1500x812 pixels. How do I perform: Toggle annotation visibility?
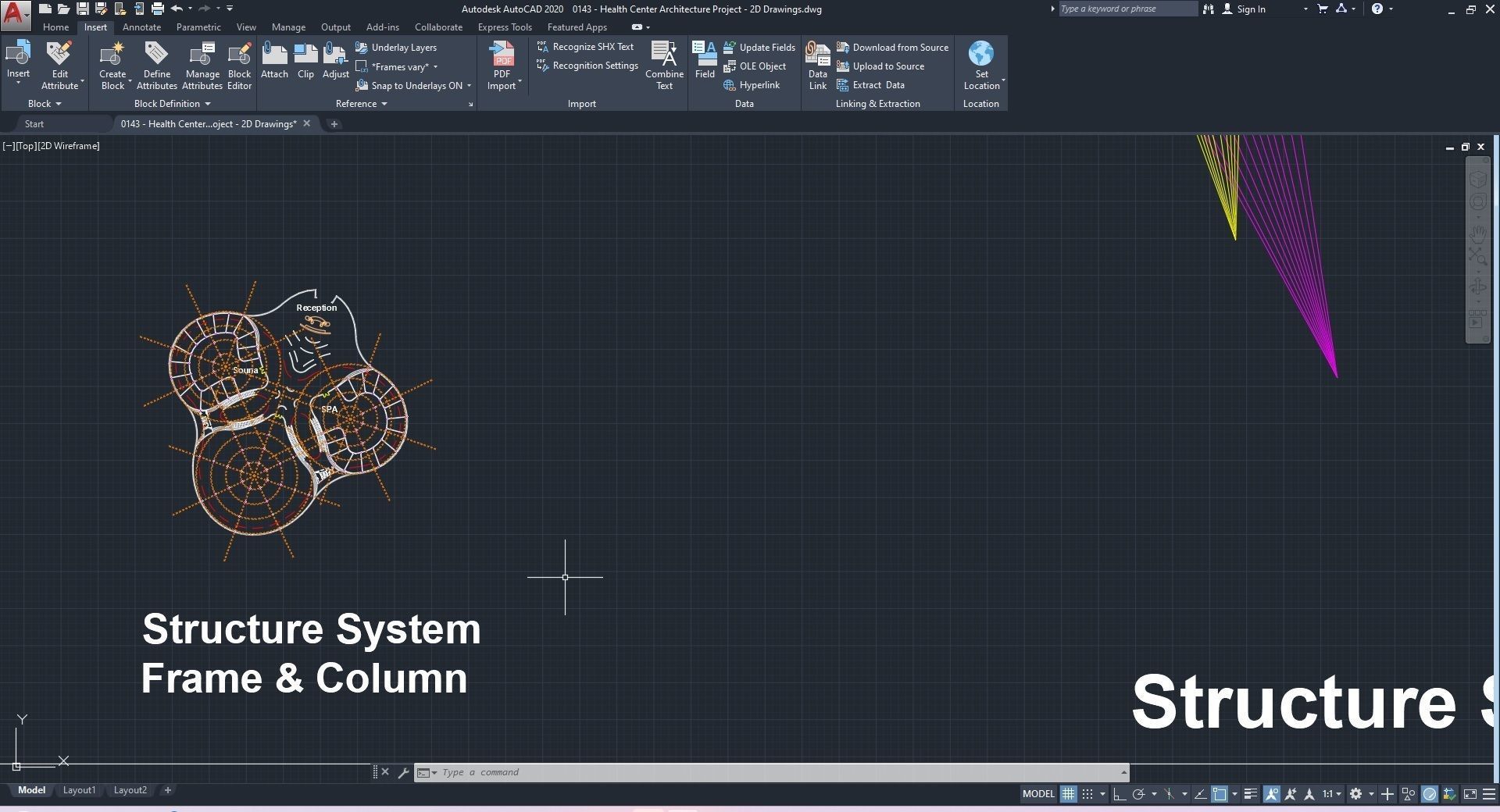click(1272, 794)
